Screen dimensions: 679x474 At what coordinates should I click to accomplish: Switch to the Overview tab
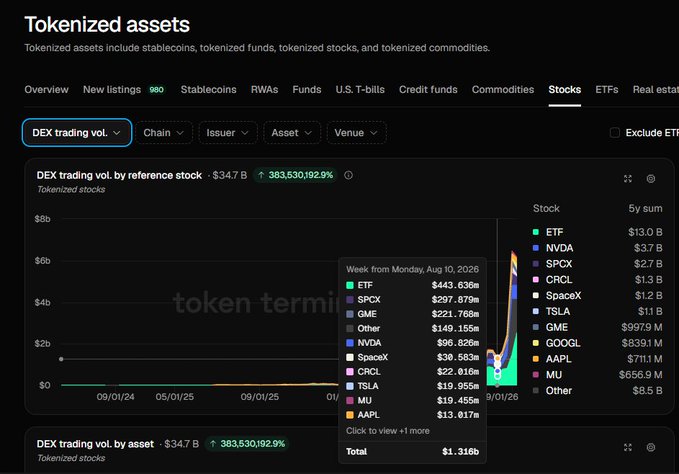coord(46,90)
